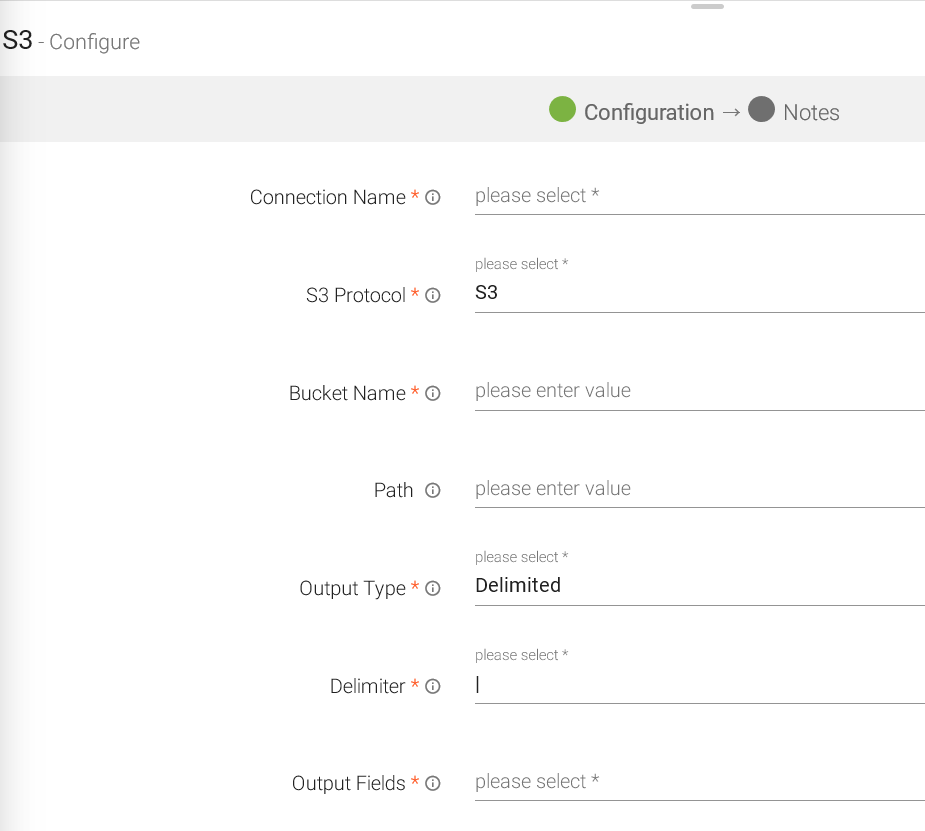Click into the Bucket Name field
Viewport: 925px width, 831px height.
click(x=698, y=391)
